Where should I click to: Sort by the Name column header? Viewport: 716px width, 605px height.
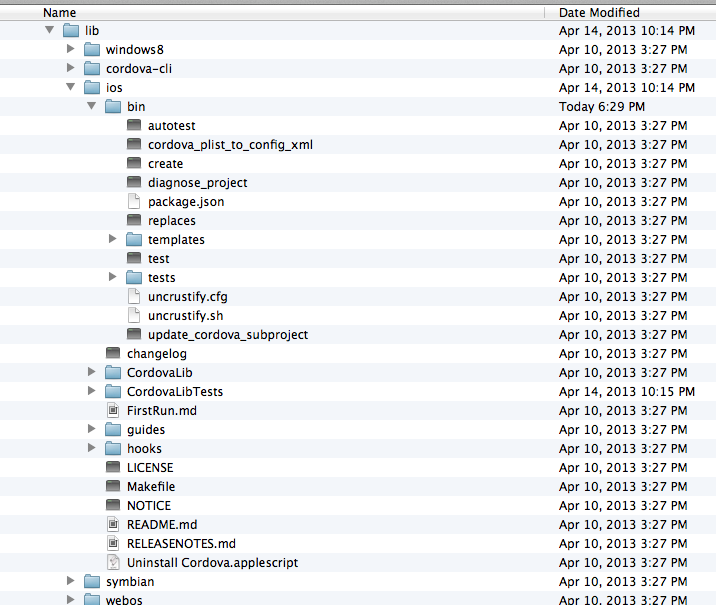(x=59, y=12)
